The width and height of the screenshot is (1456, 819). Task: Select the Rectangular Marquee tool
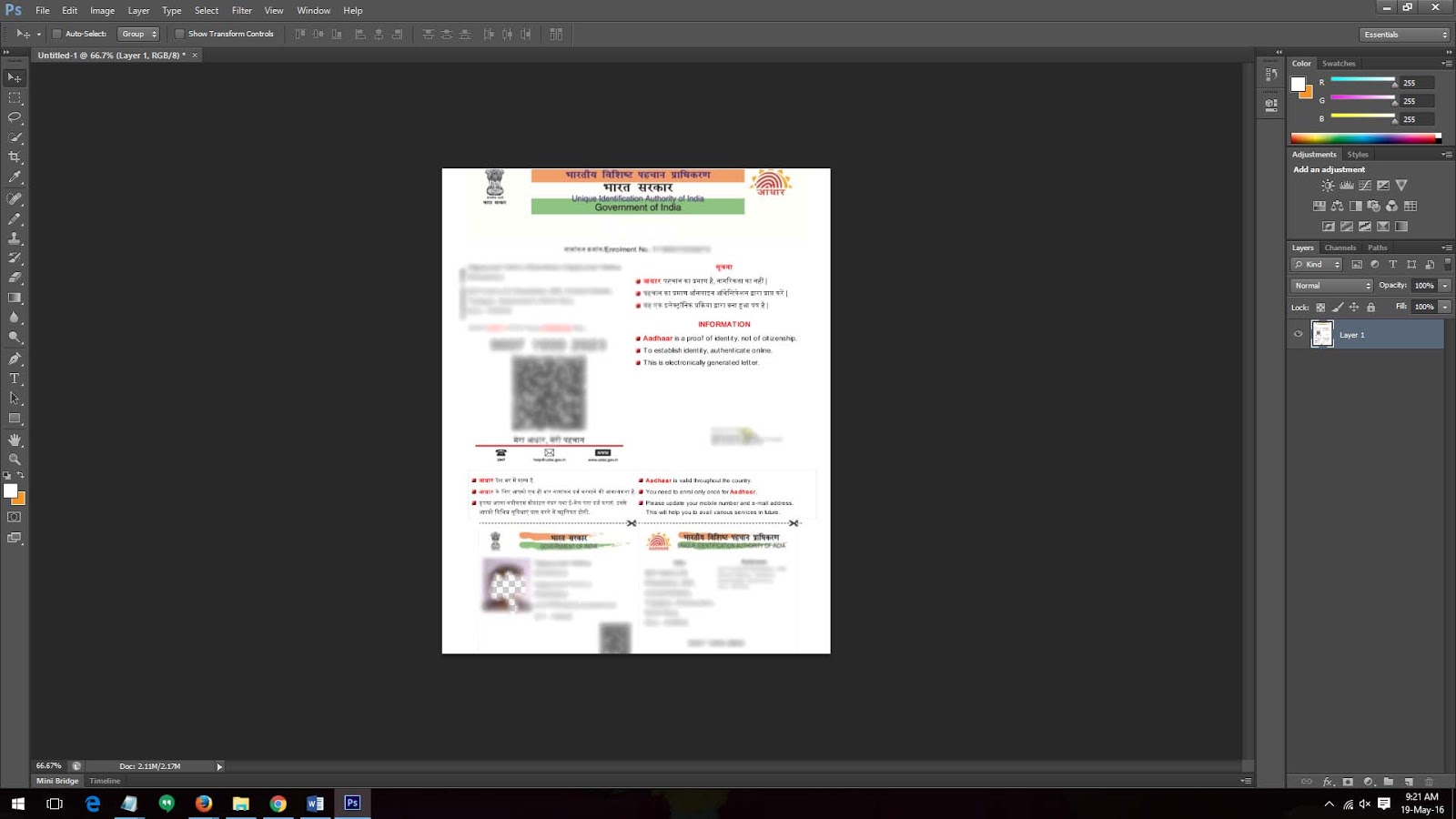click(15, 97)
